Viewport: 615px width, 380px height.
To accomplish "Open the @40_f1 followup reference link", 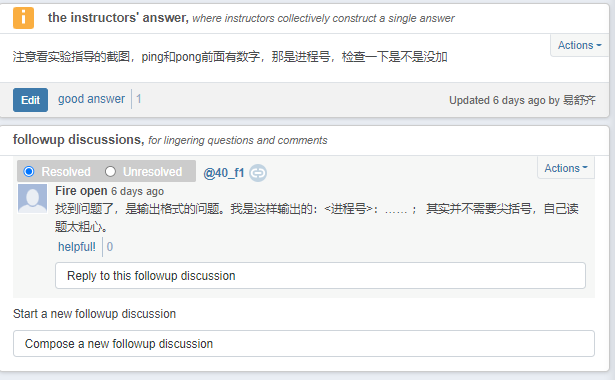I will tap(224, 173).
